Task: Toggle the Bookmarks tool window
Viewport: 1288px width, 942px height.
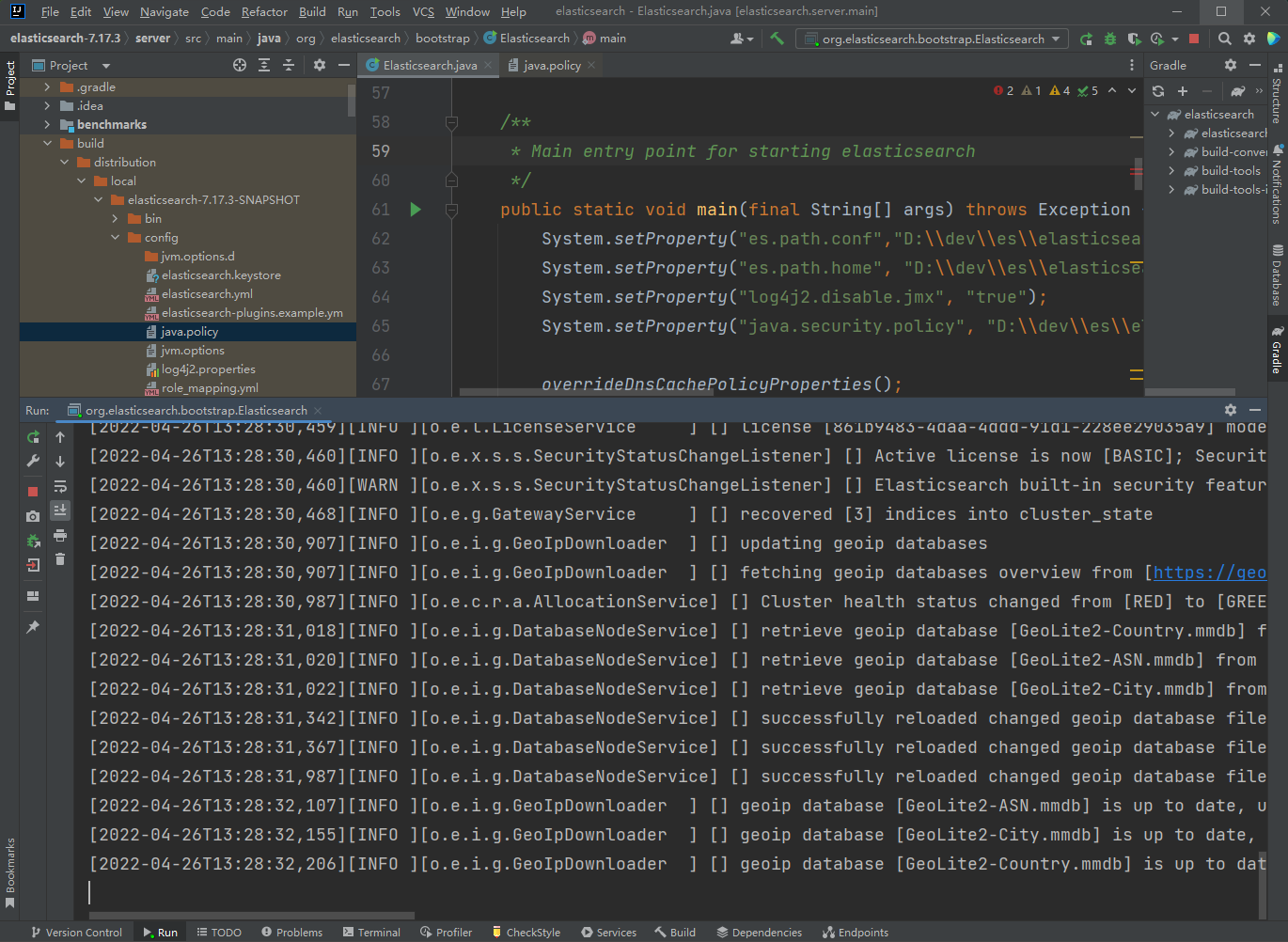Action: pyautogui.click(x=10, y=873)
